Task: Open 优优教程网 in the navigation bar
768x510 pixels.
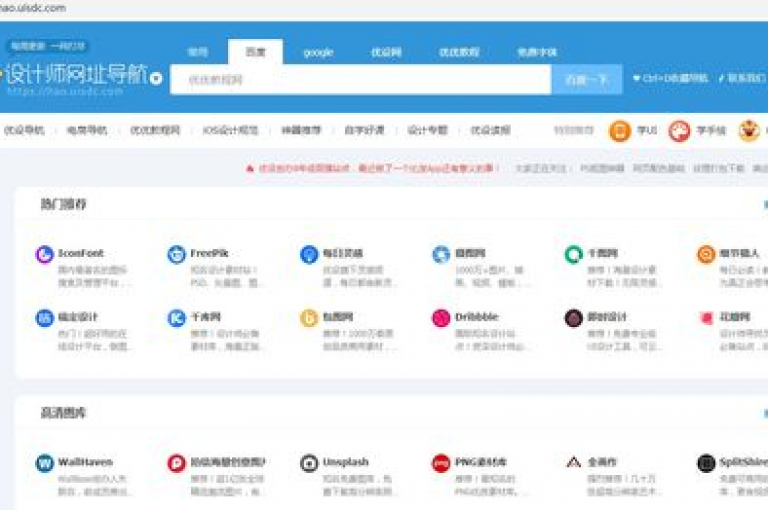Action: tap(155, 130)
